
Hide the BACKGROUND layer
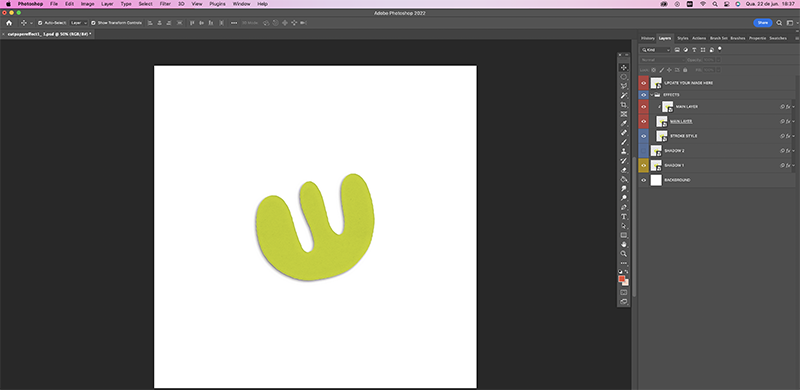pyautogui.click(x=643, y=180)
